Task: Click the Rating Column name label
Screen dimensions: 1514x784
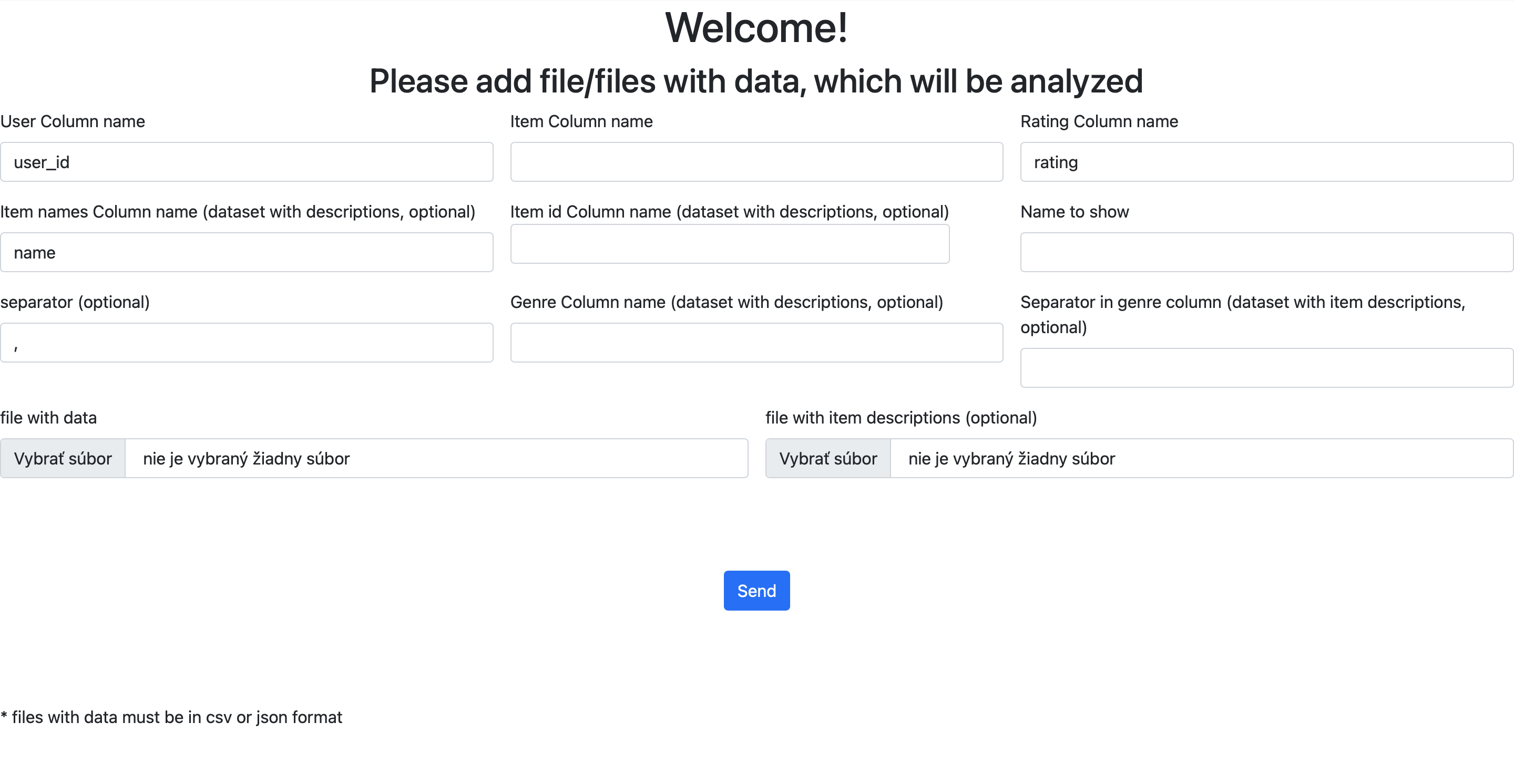Action: (x=1099, y=121)
